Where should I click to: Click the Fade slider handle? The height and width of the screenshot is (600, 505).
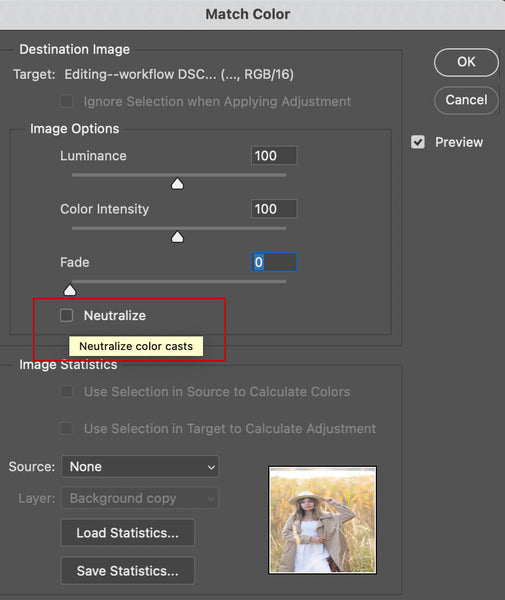point(70,290)
